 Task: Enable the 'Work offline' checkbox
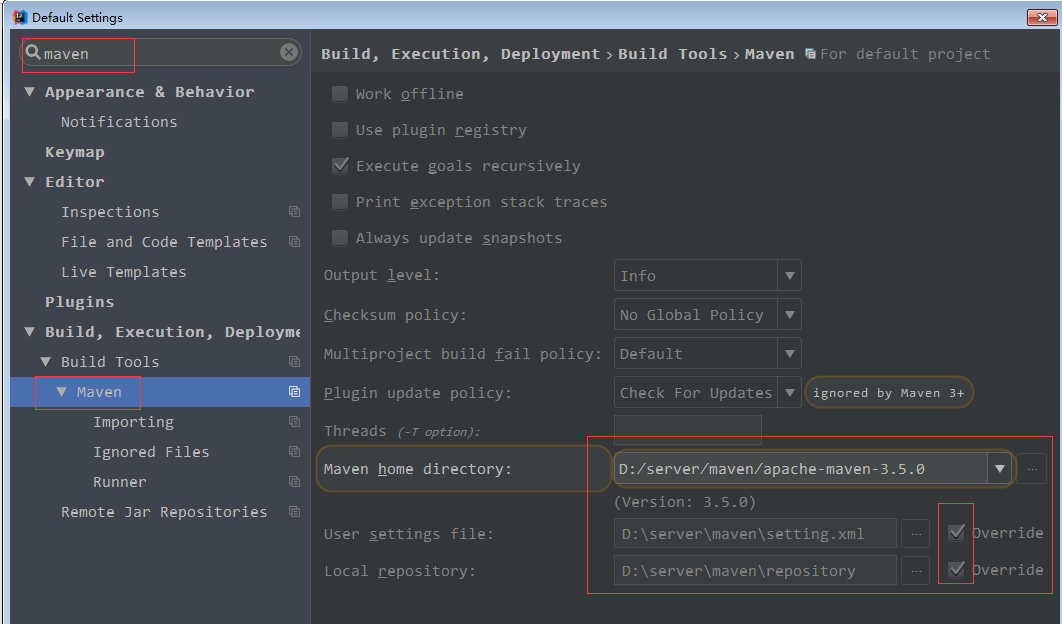(x=339, y=93)
